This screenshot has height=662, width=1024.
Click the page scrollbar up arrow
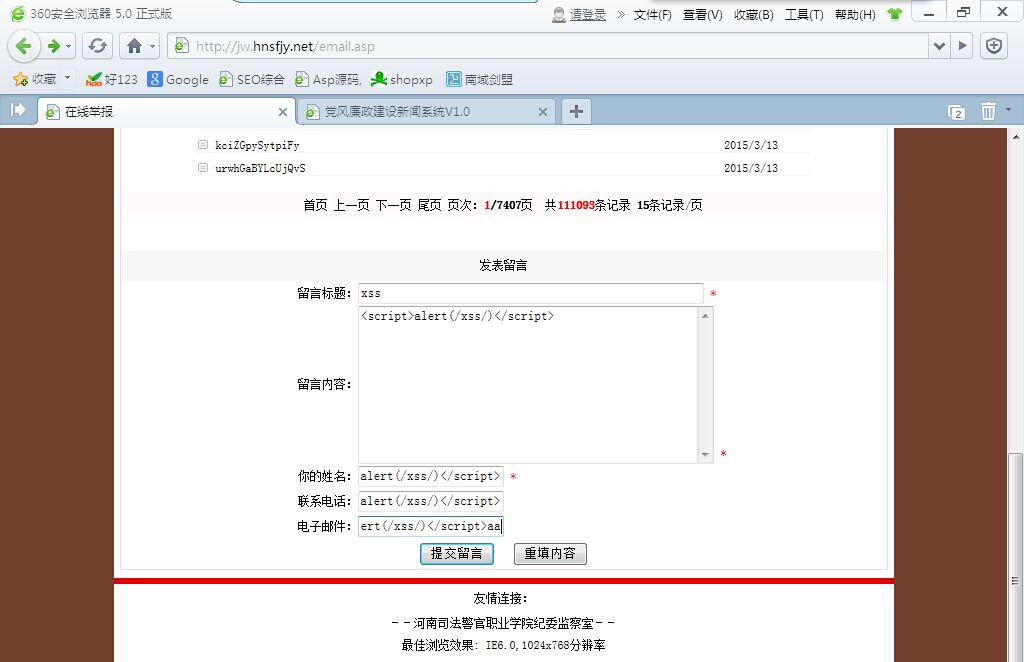[1016, 136]
